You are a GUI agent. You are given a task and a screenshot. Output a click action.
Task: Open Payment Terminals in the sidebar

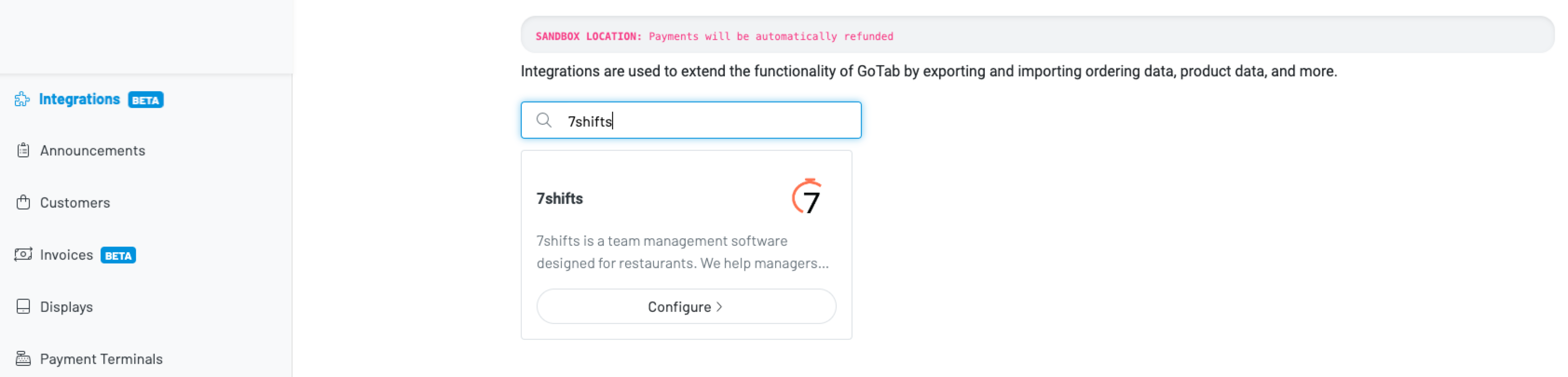point(101,359)
